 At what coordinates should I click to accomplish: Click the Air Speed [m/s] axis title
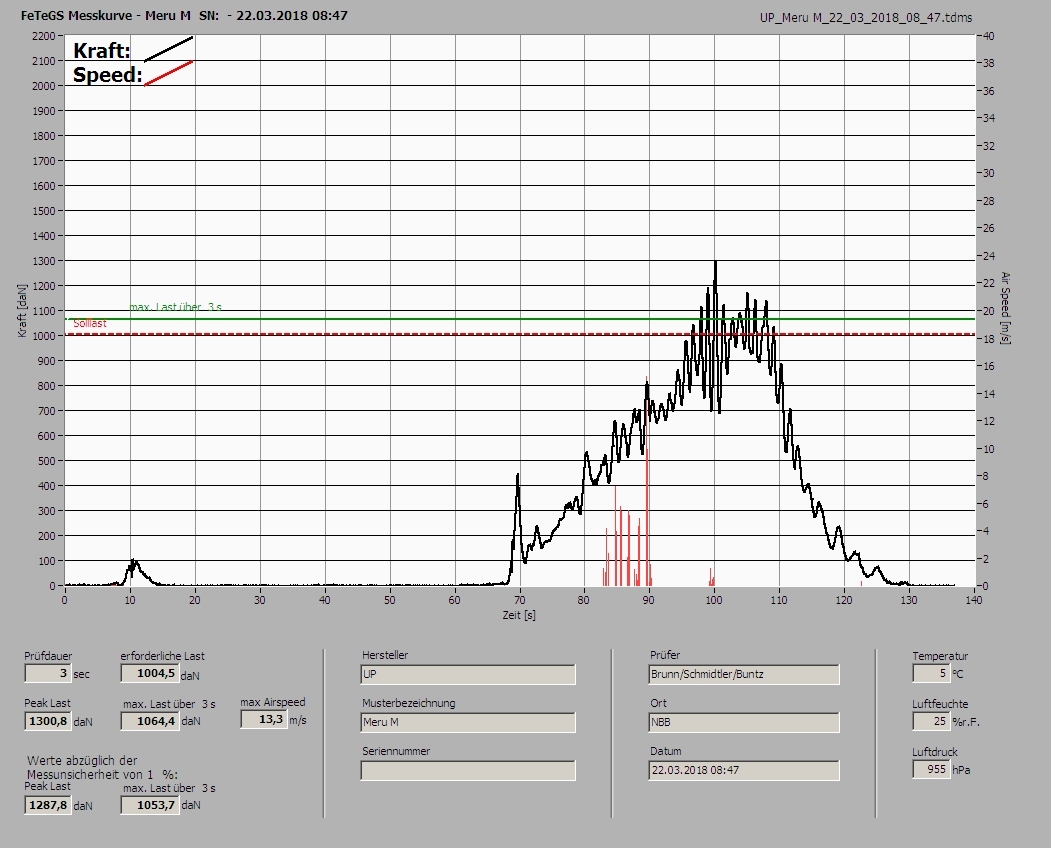click(x=1005, y=308)
